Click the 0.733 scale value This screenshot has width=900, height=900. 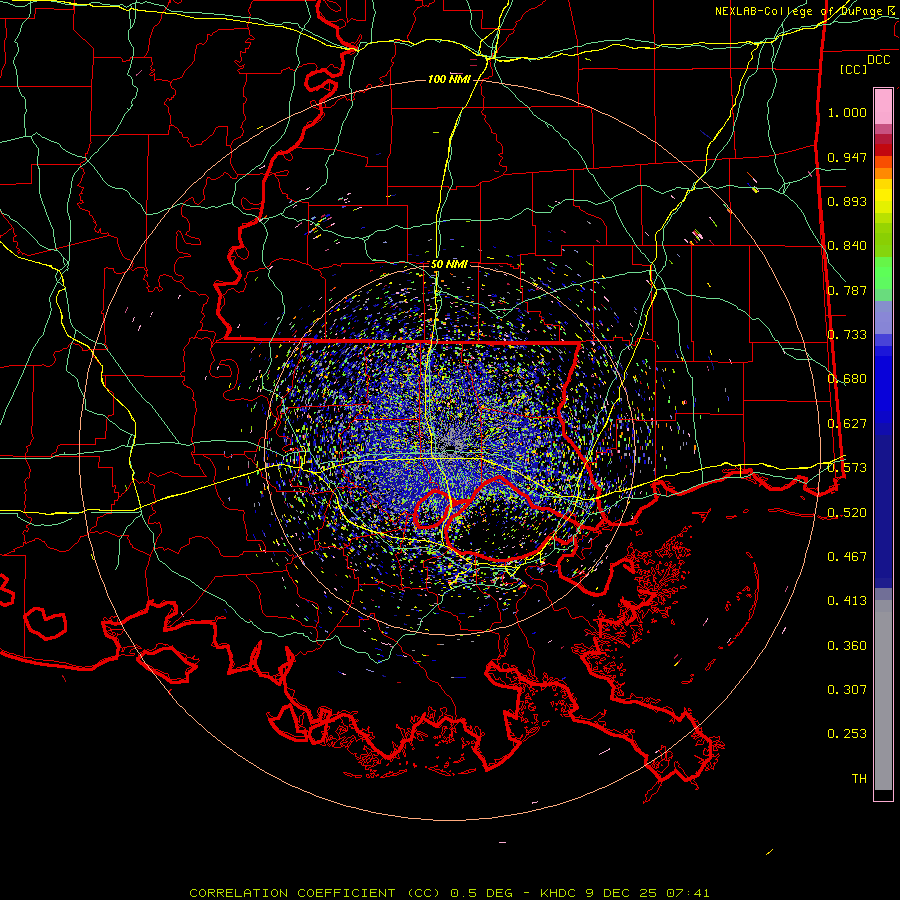click(x=847, y=335)
